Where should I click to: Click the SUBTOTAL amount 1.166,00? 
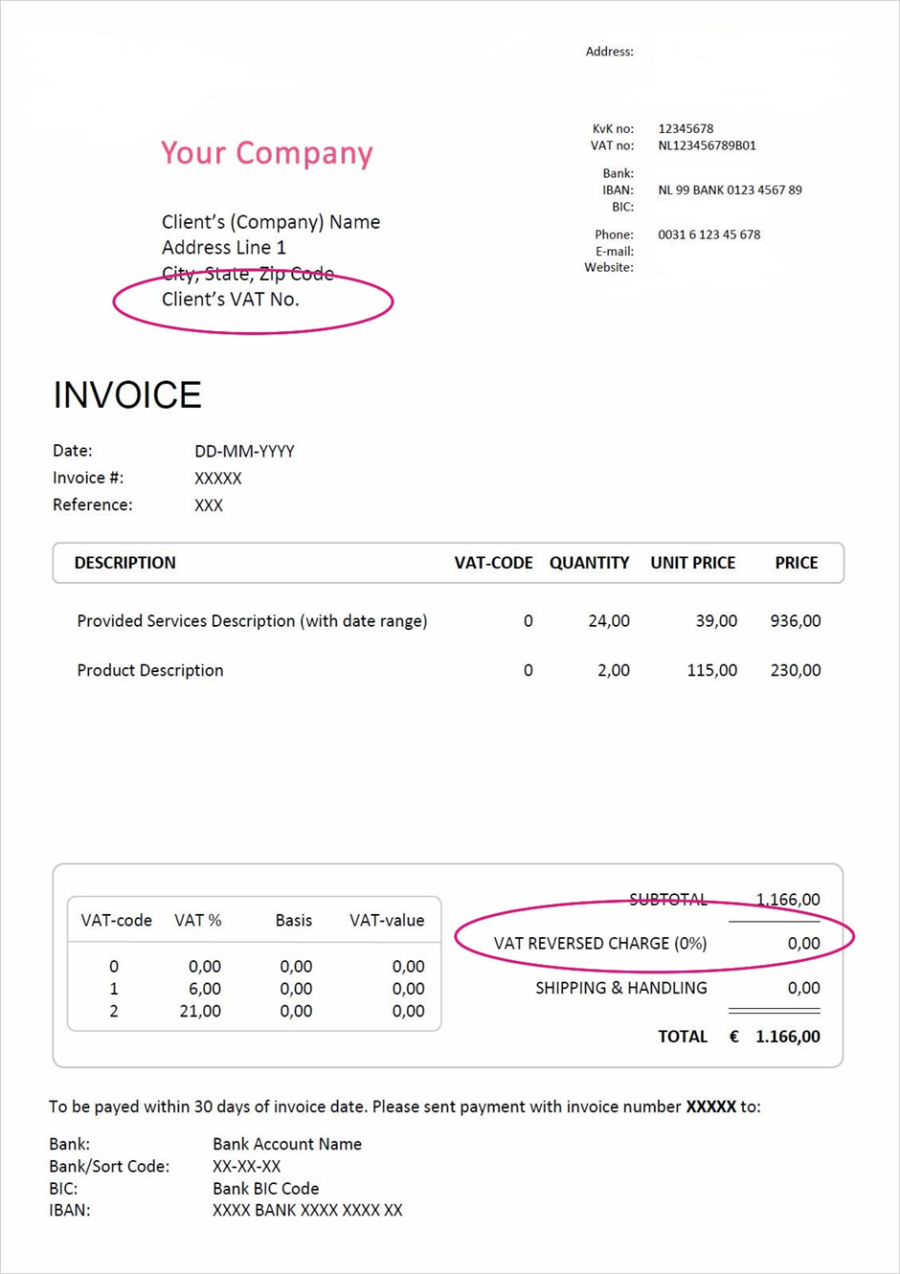(788, 900)
